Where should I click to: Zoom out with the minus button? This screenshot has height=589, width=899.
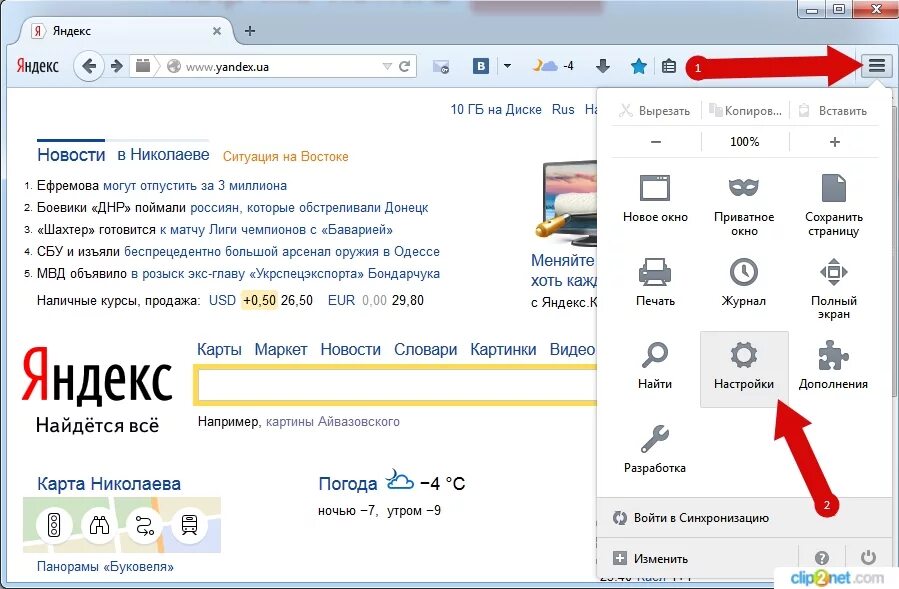tap(656, 142)
